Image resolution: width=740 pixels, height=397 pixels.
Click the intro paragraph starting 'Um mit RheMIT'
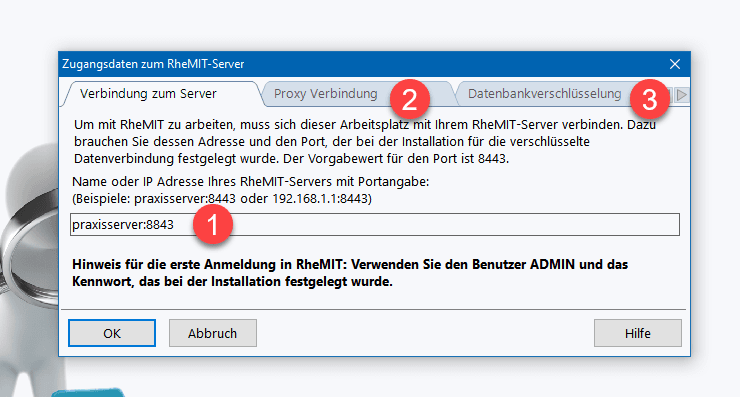(364, 142)
